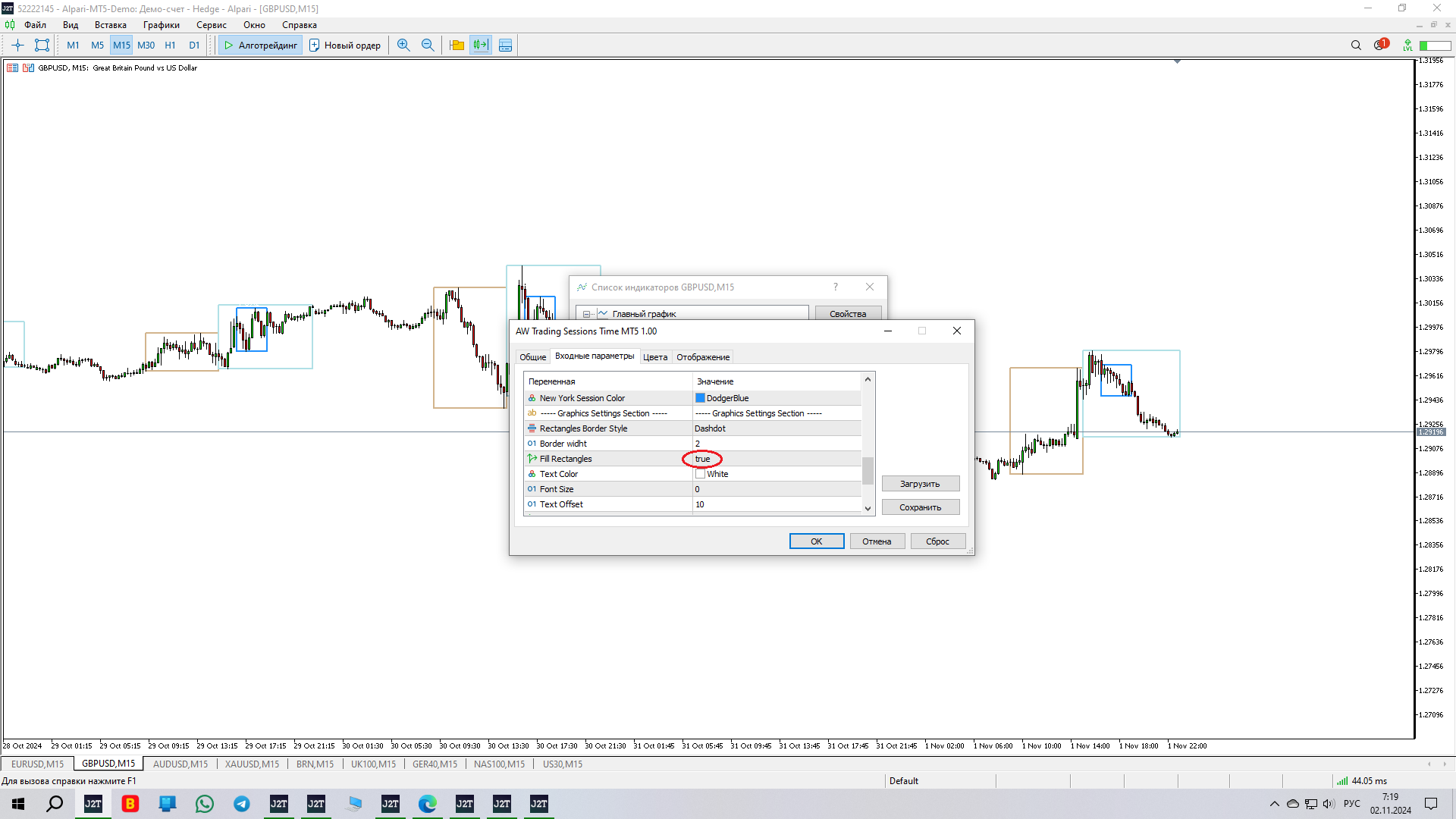The height and width of the screenshot is (819, 1456).
Task: Click the objects selection rectangle tool
Action: 42,45
